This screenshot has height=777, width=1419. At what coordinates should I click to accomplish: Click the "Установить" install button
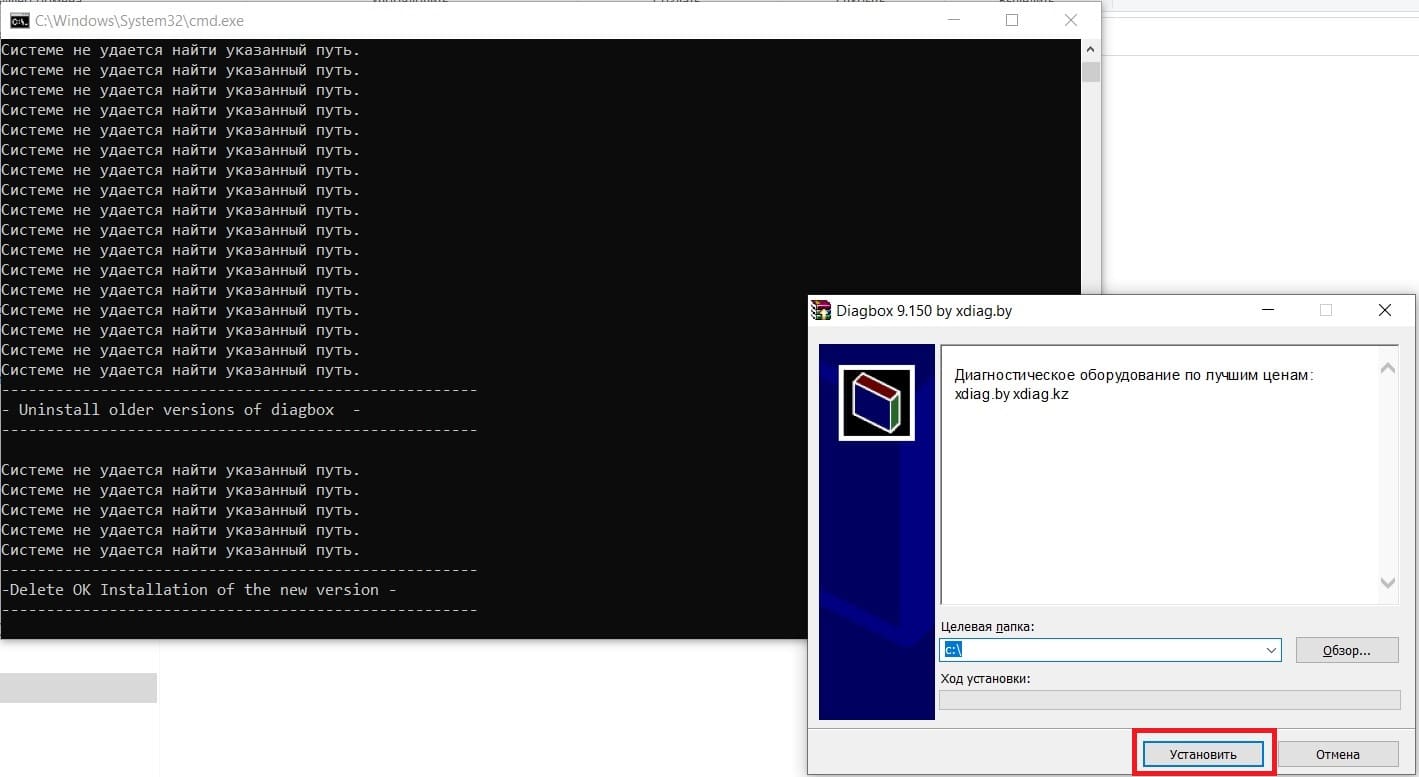tap(1203, 754)
